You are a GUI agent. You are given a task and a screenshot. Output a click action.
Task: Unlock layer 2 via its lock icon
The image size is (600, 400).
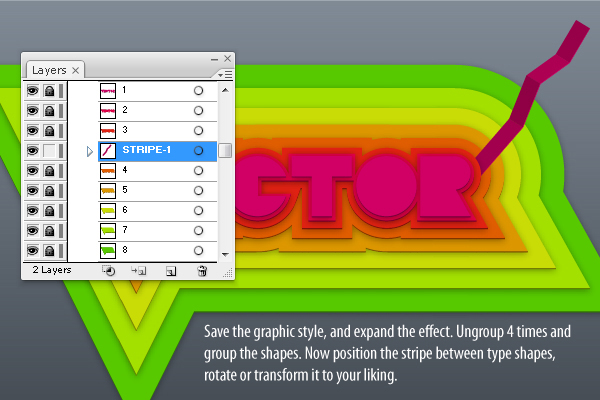coord(49,111)
